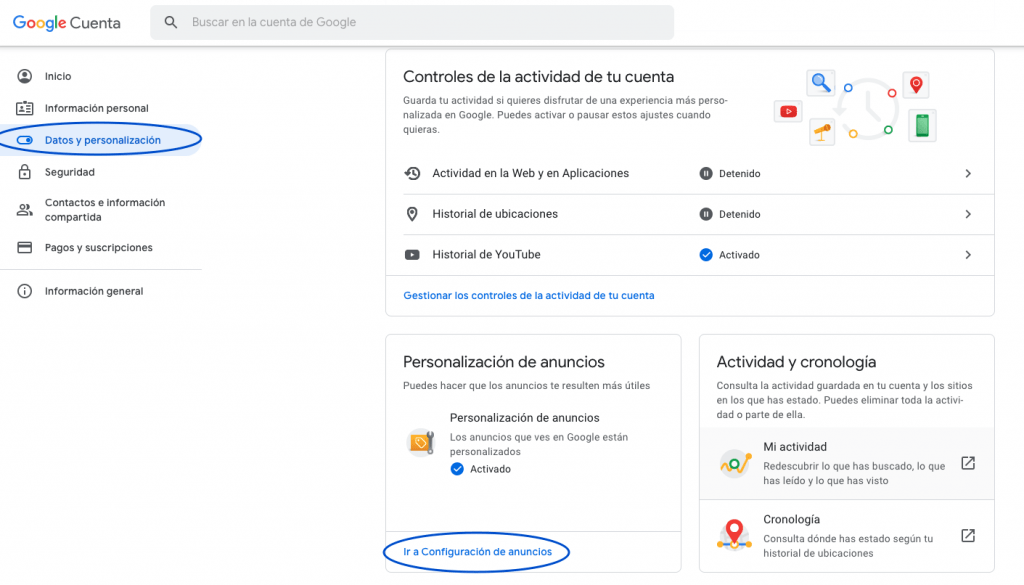Expand chevron for Actividad en la Web
Viewport: 1024px width, 585px height.
pyautogui.click(x=968, y=174)
